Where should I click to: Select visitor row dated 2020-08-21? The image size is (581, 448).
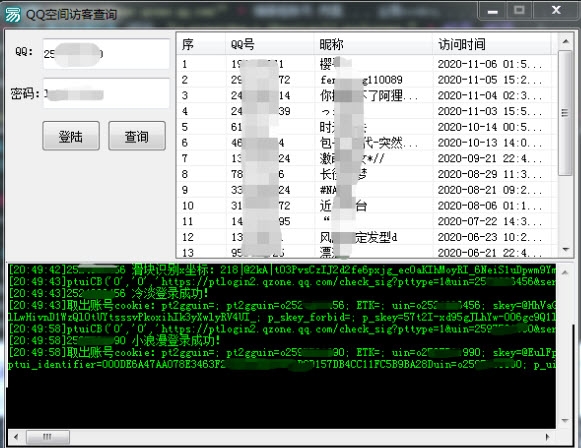367,190
